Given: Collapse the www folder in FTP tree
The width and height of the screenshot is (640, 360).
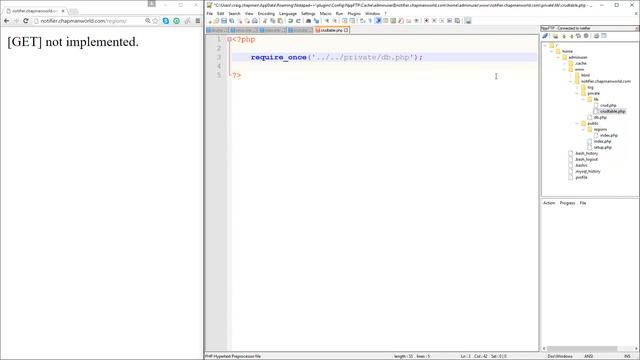Looking at the screenshot, I should click(x=564, y=69).
